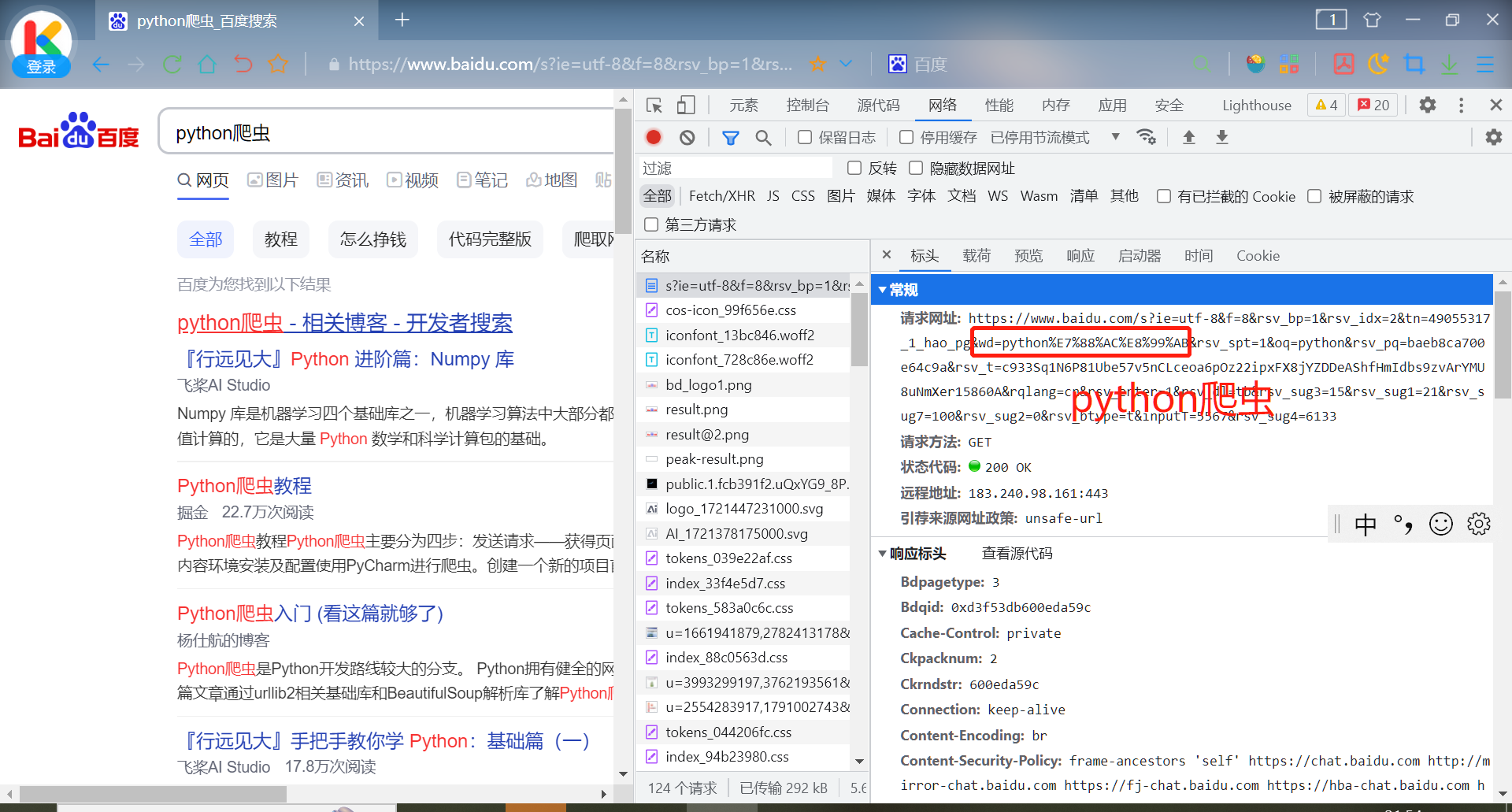Viewport: 1512px width, 812px height.
Task: Open the 源代码 panel tab
Action: (878, 106)
